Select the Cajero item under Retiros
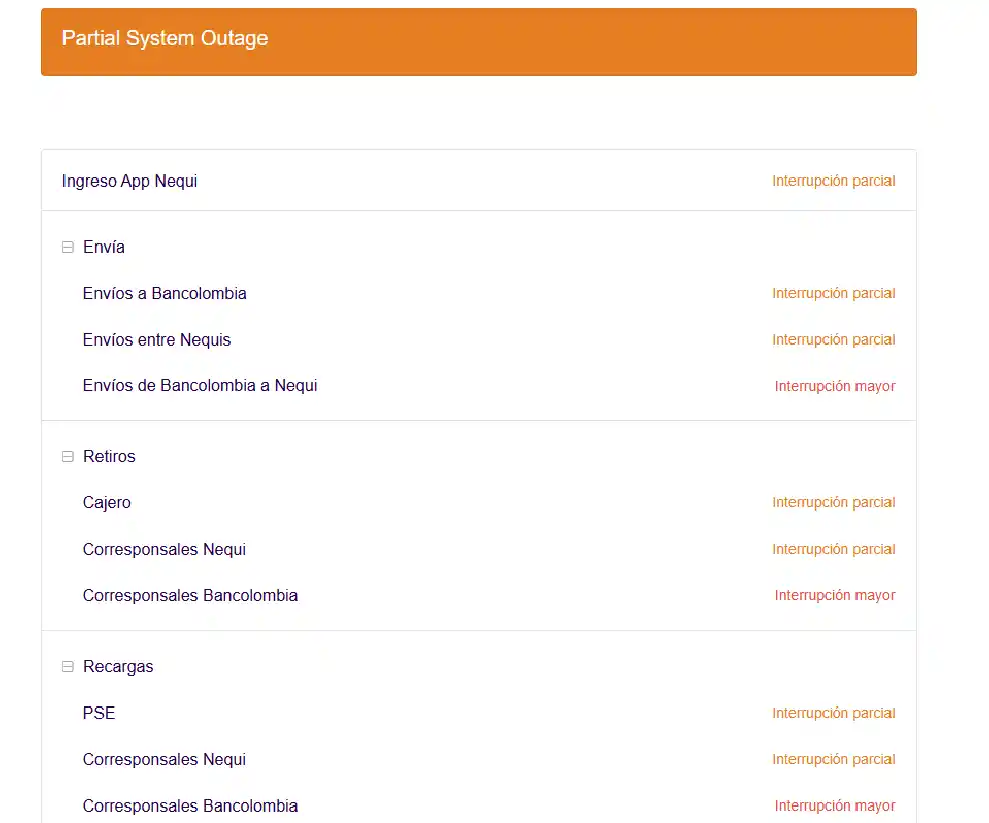 tap(106, 502)
